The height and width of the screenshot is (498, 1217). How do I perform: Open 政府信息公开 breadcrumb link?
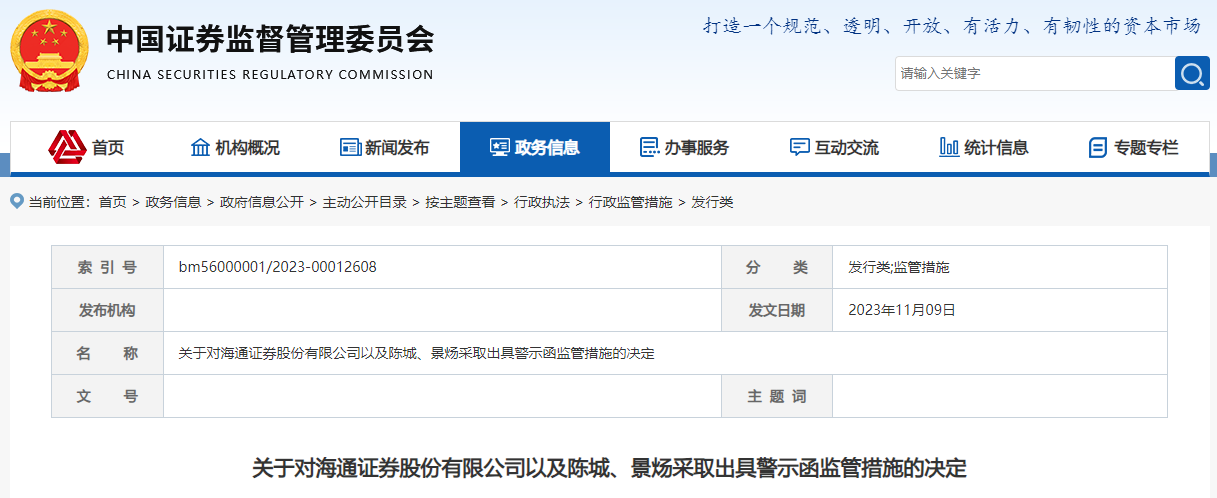tap(261, 202)
